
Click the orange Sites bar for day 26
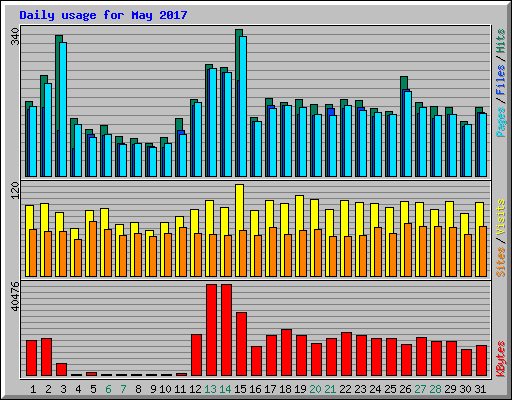408,250
